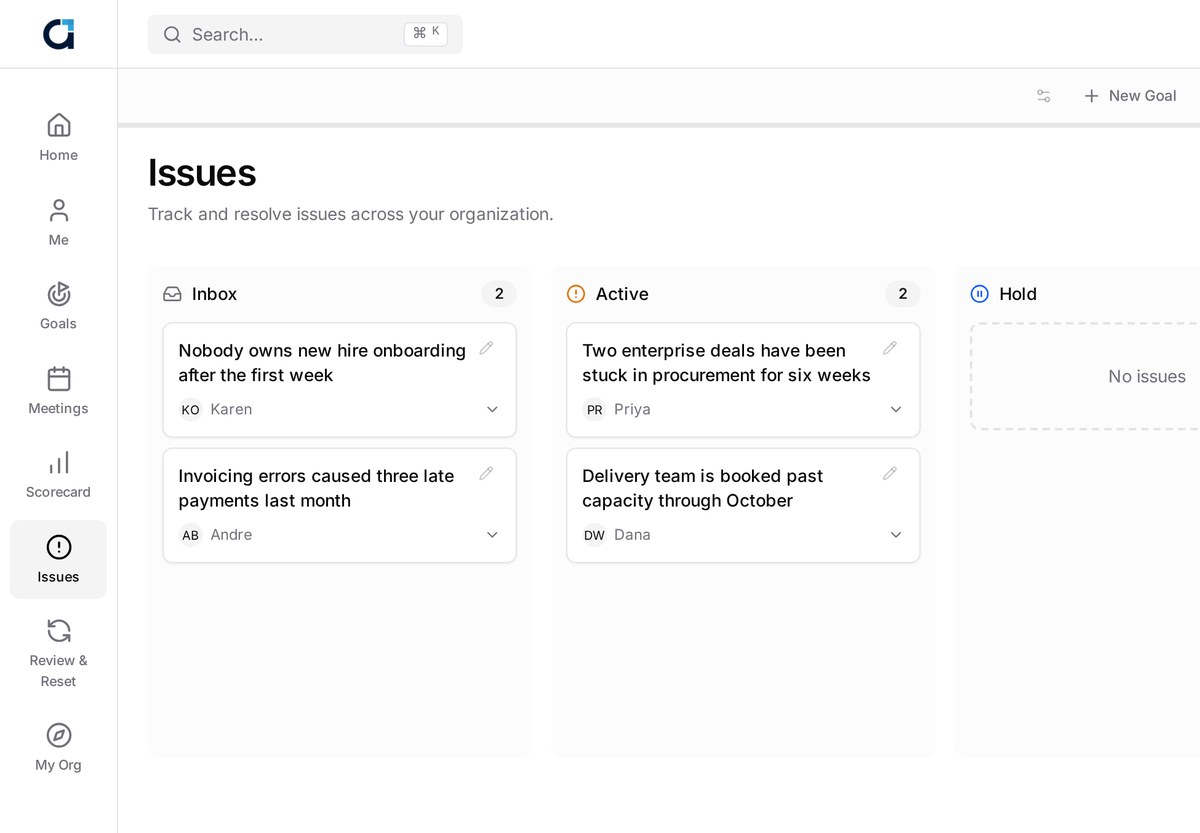Open the Home page from sidebar
The height and width of the screenshot is (833, 1200).
pyautogui.click(x=58, y=138)
